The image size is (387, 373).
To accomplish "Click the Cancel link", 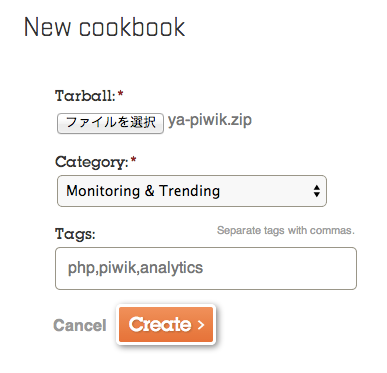I will point(80,325).
